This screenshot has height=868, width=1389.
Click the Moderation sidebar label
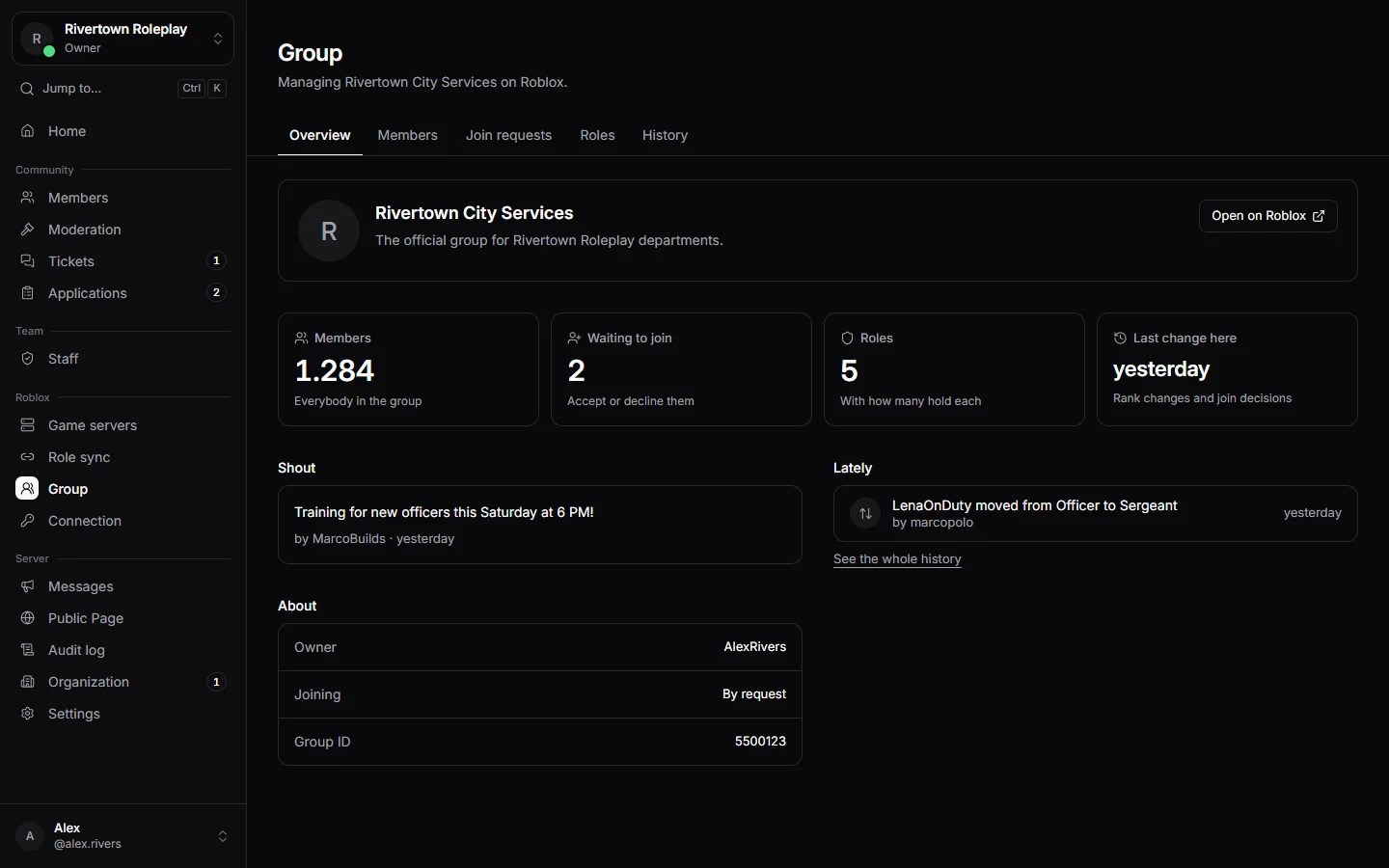pyautogui.click(x=85, y=230)
